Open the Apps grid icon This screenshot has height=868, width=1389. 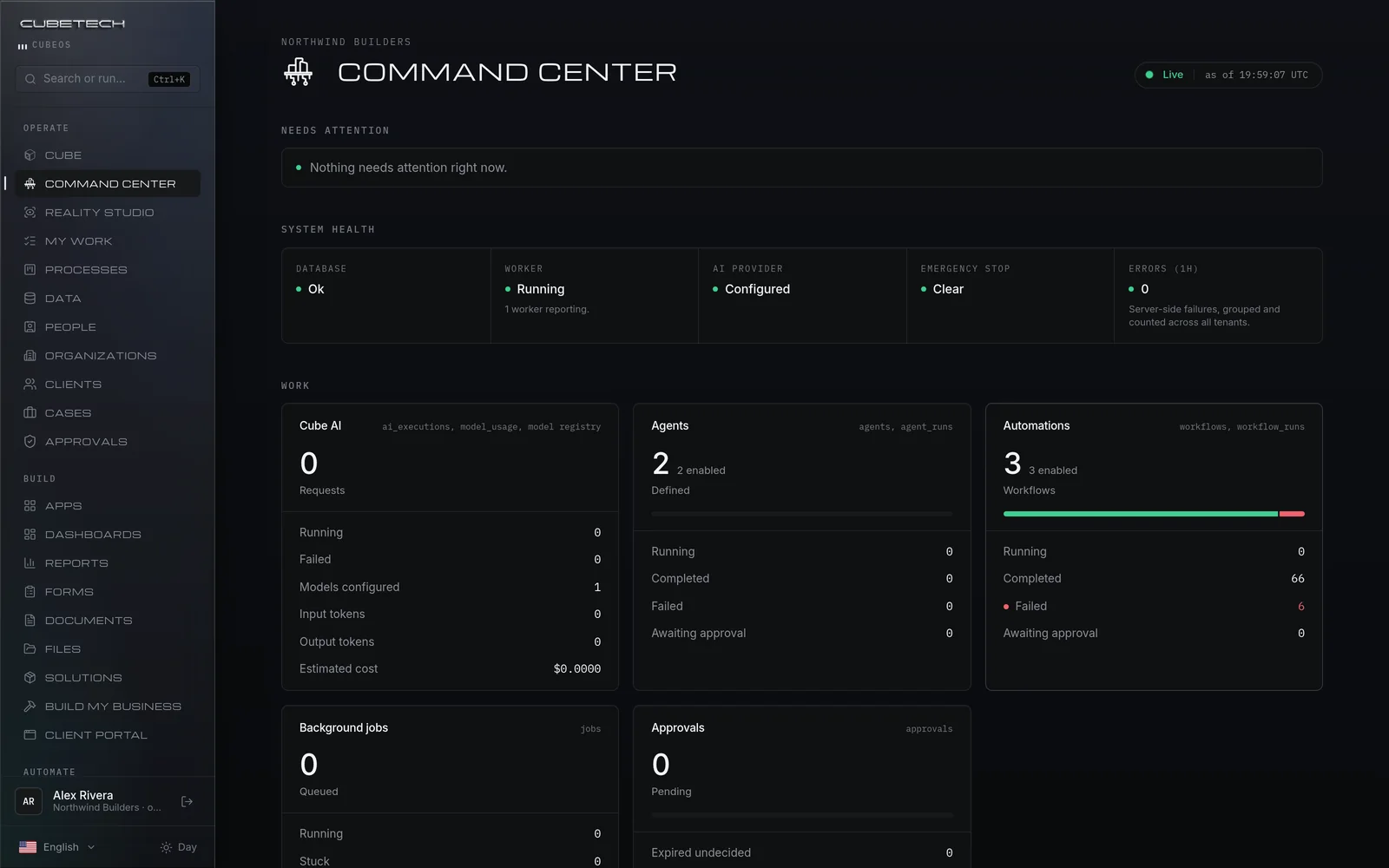click(x=30, y=506)
